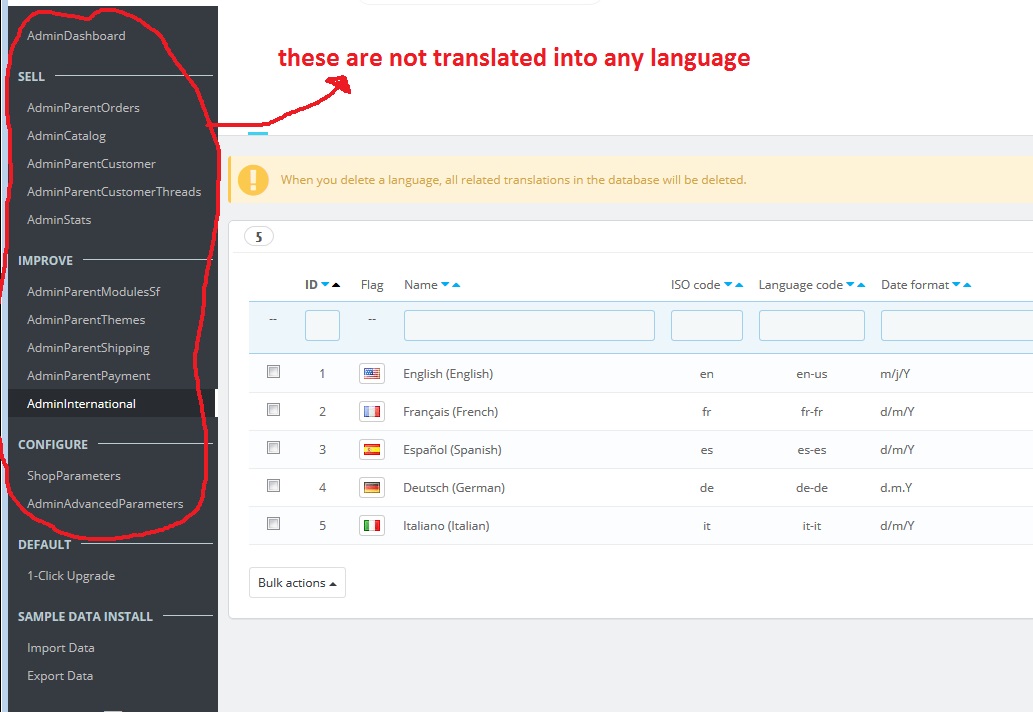Tick the checkbox for Italiano row
Screen dimensions: 1033x712
pos(273,524)
